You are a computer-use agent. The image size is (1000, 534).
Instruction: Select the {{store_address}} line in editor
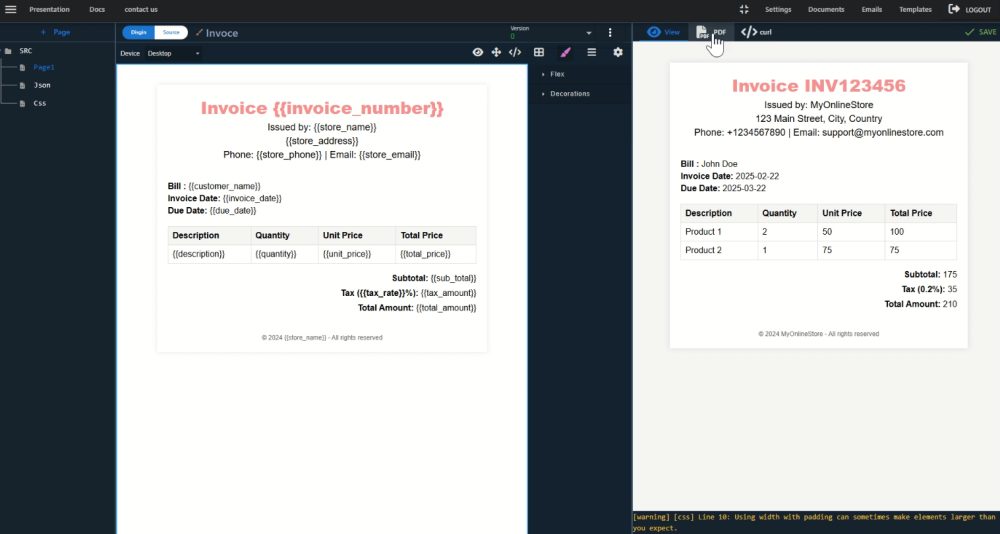[322, 141]
